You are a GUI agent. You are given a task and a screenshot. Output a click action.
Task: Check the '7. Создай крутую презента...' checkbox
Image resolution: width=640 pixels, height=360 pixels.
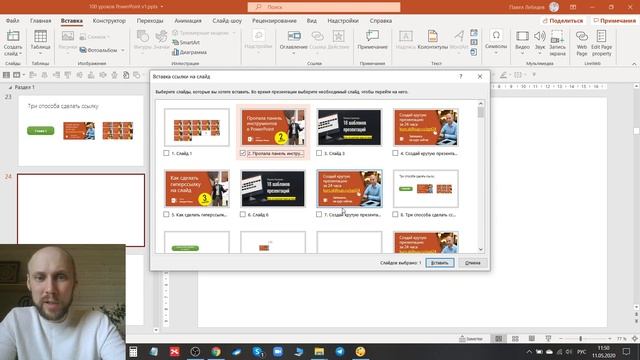319,214
